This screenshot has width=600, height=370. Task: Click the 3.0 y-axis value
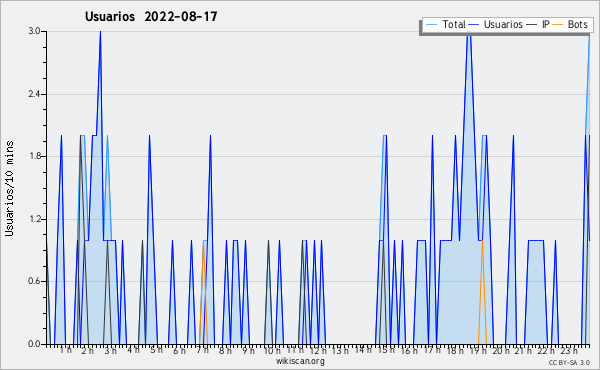point(35,31)
